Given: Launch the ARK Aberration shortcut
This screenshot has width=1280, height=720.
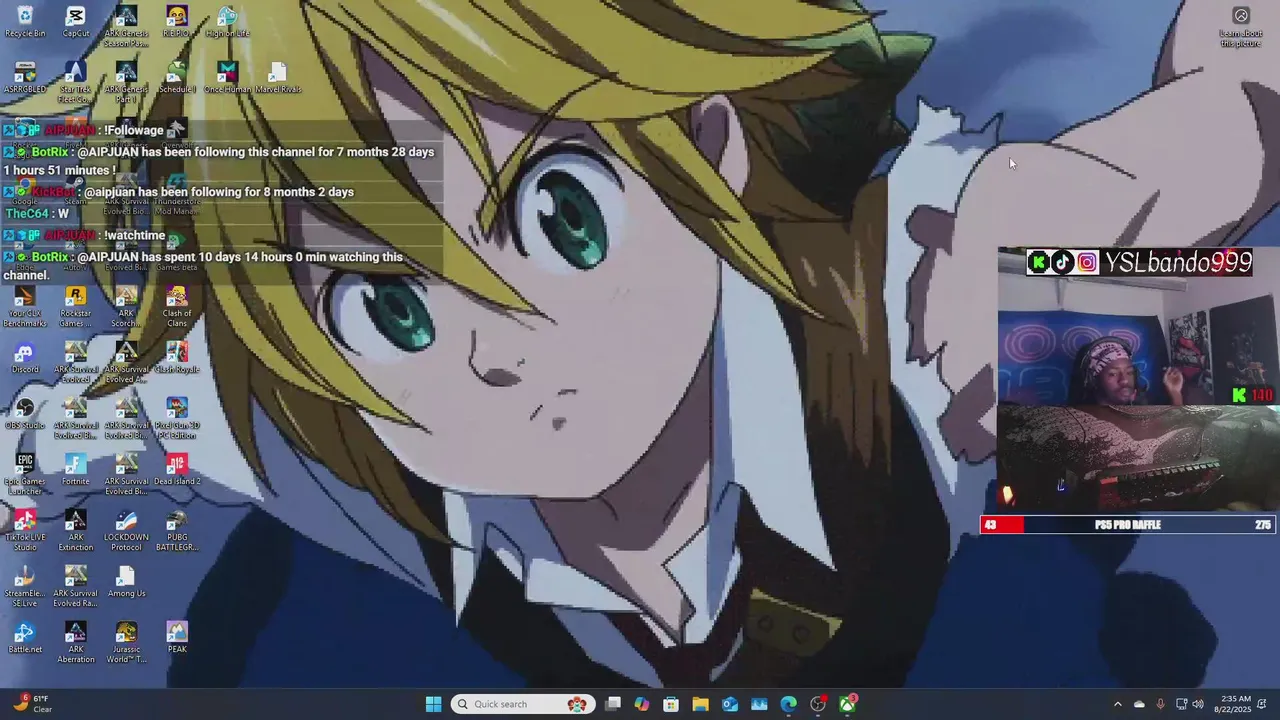Looking at the screenshot, I should click(x=76, y=642).
